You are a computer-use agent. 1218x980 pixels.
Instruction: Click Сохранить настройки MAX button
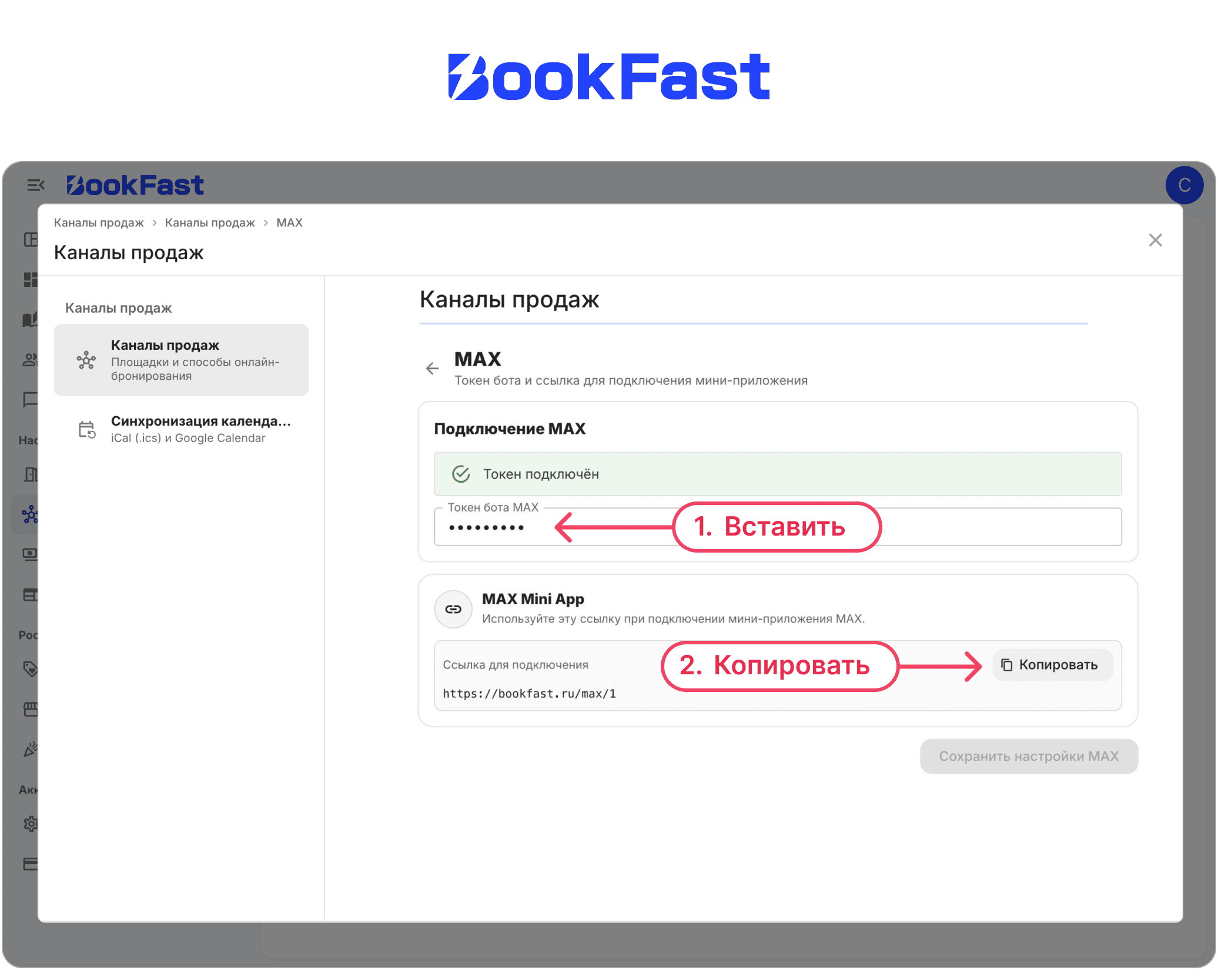pyautogui.click(x=1028, y=756)
